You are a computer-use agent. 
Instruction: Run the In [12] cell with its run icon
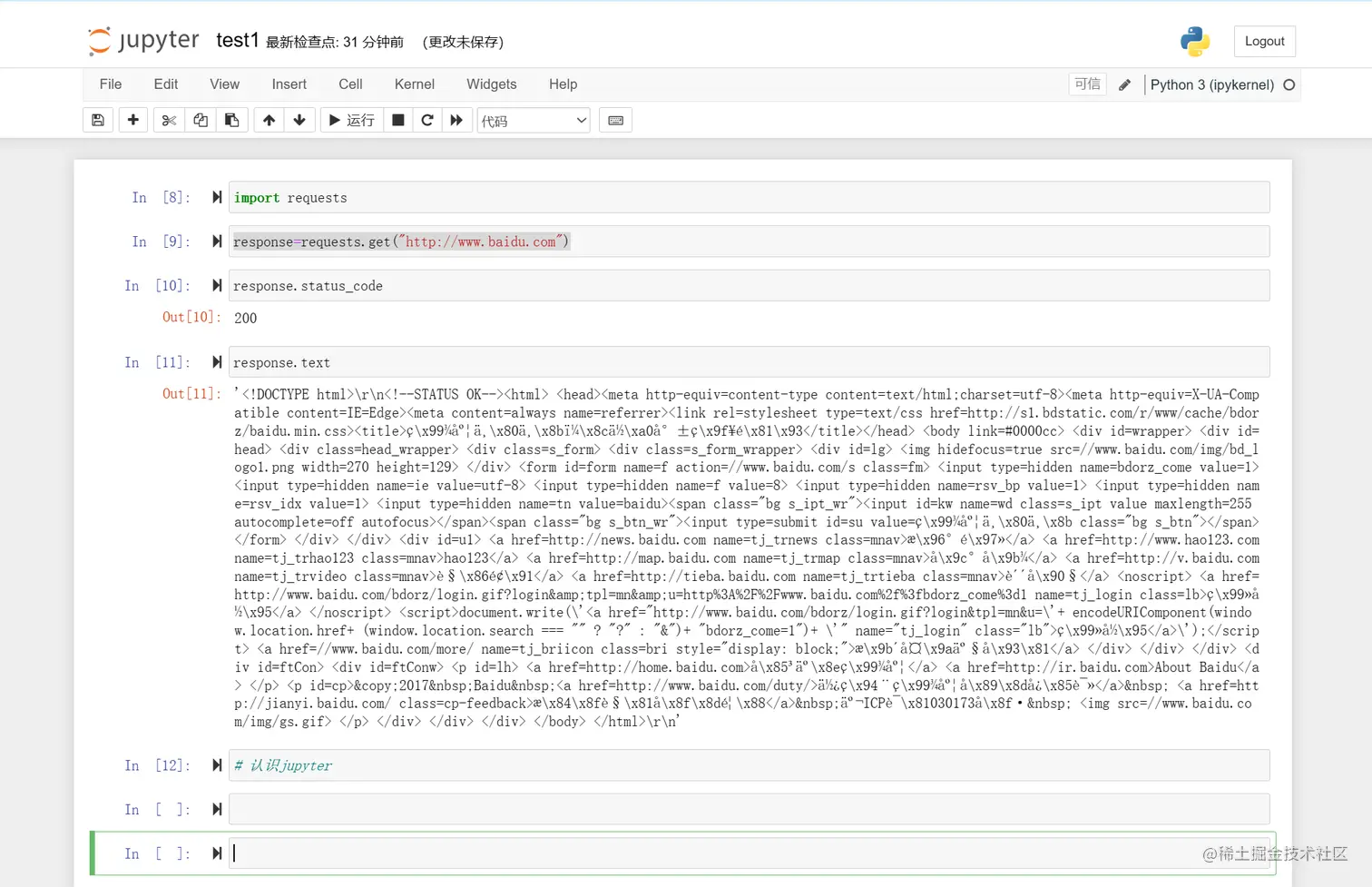tap(217, 765)
